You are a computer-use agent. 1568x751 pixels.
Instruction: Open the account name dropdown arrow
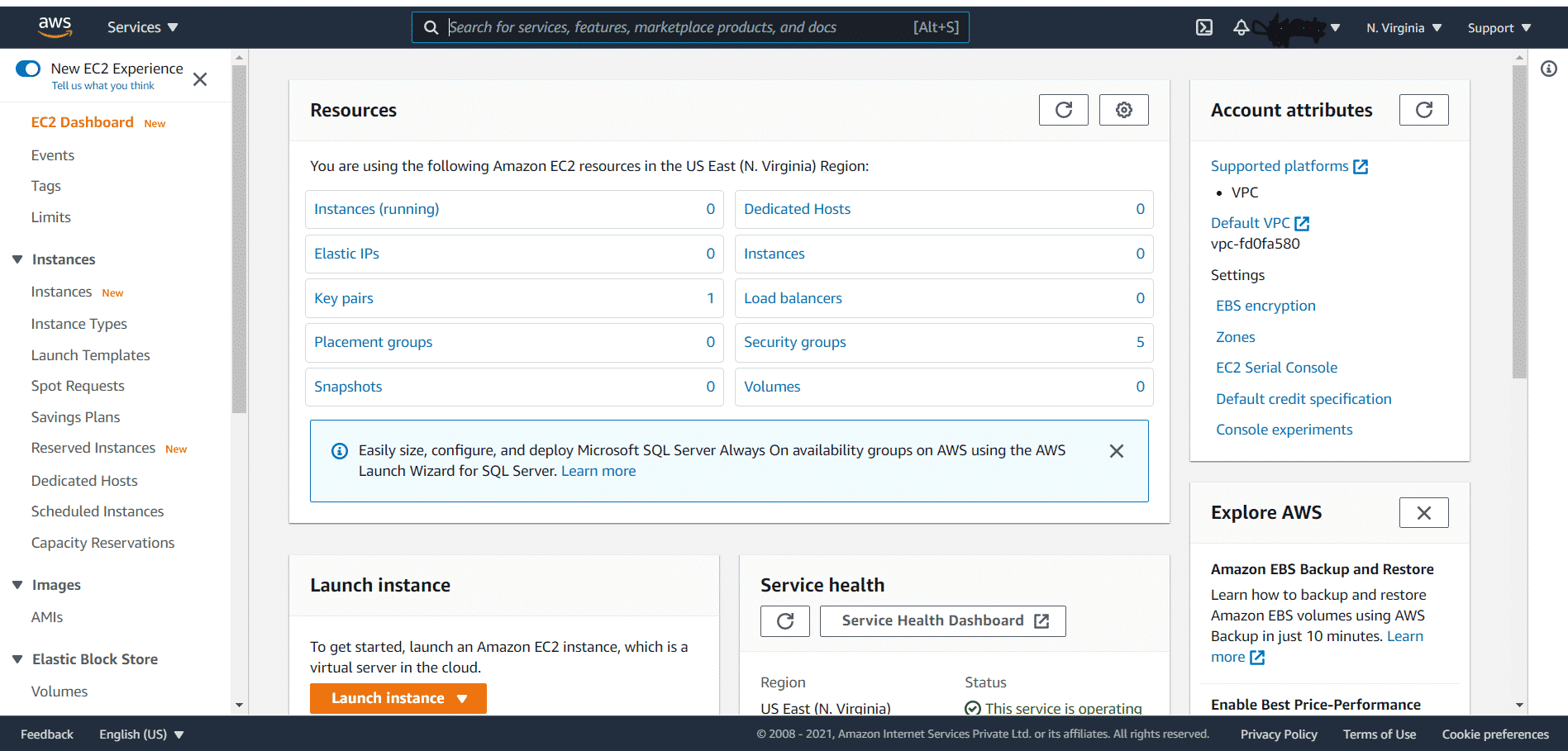[x=1335, y=28]
